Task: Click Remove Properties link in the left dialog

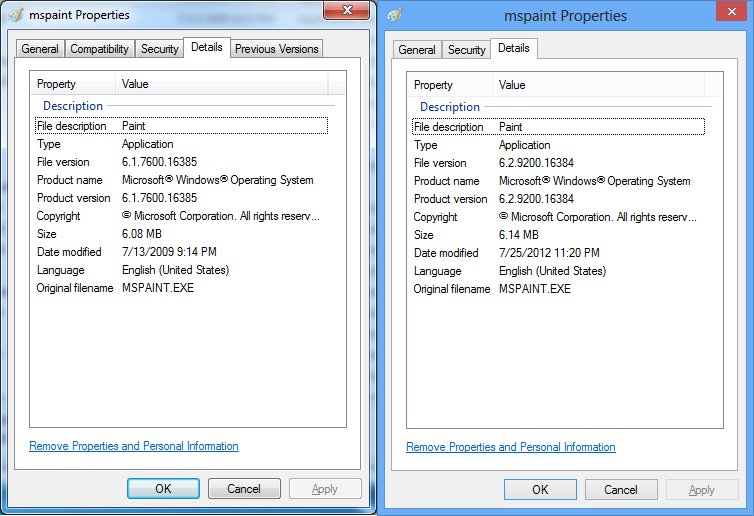Action: [134, 446]
